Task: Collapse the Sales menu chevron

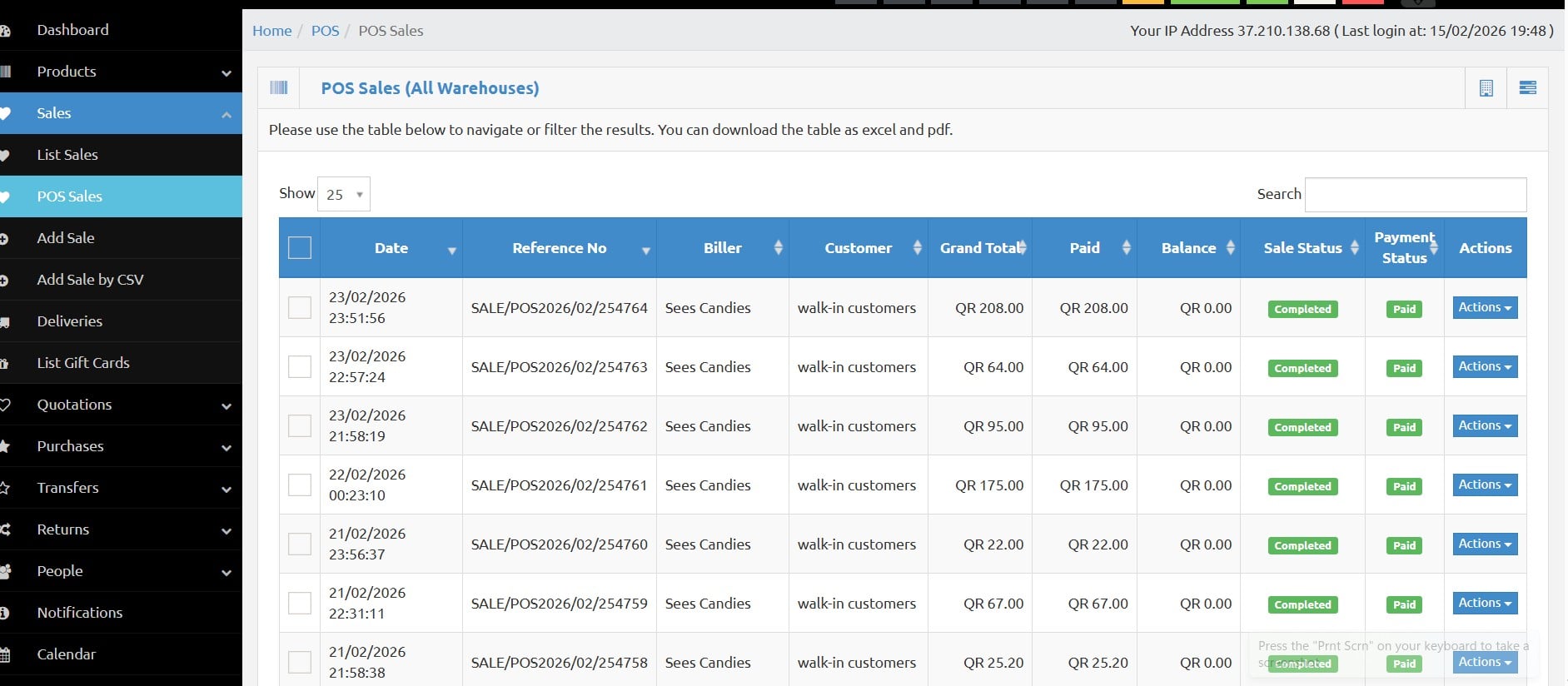Action: tap(226, 115)
